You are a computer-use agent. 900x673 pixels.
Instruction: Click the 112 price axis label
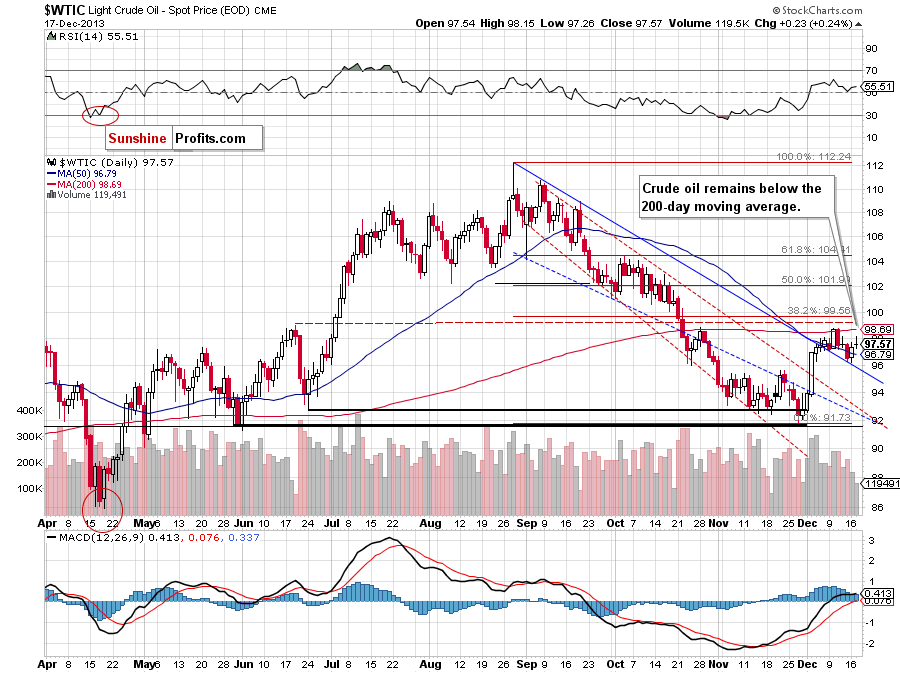874,166
